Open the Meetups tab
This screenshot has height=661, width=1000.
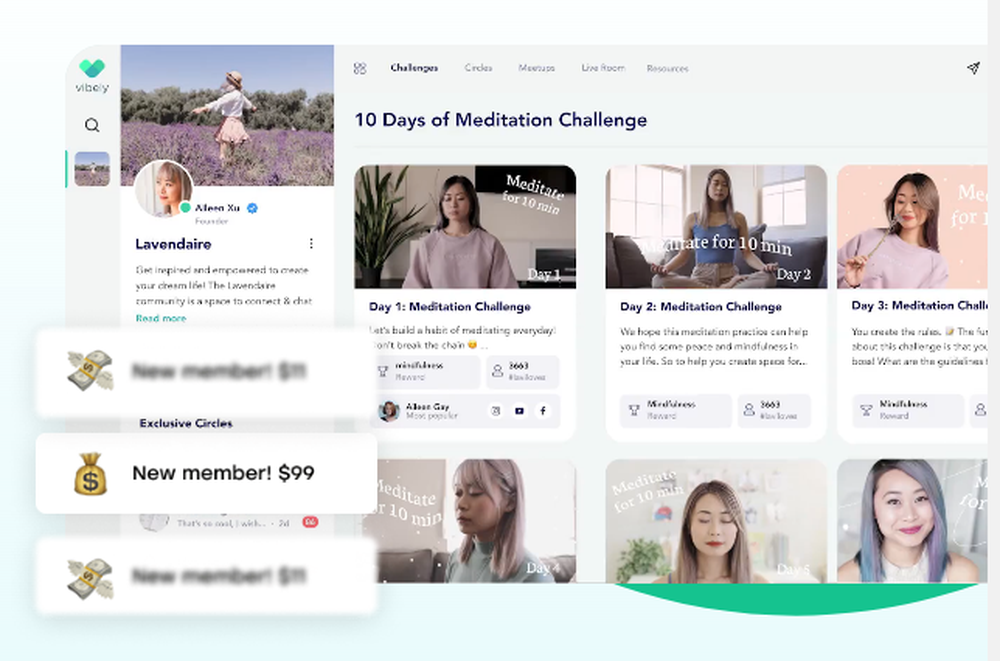pyautogui.click(x=536, y=68)
